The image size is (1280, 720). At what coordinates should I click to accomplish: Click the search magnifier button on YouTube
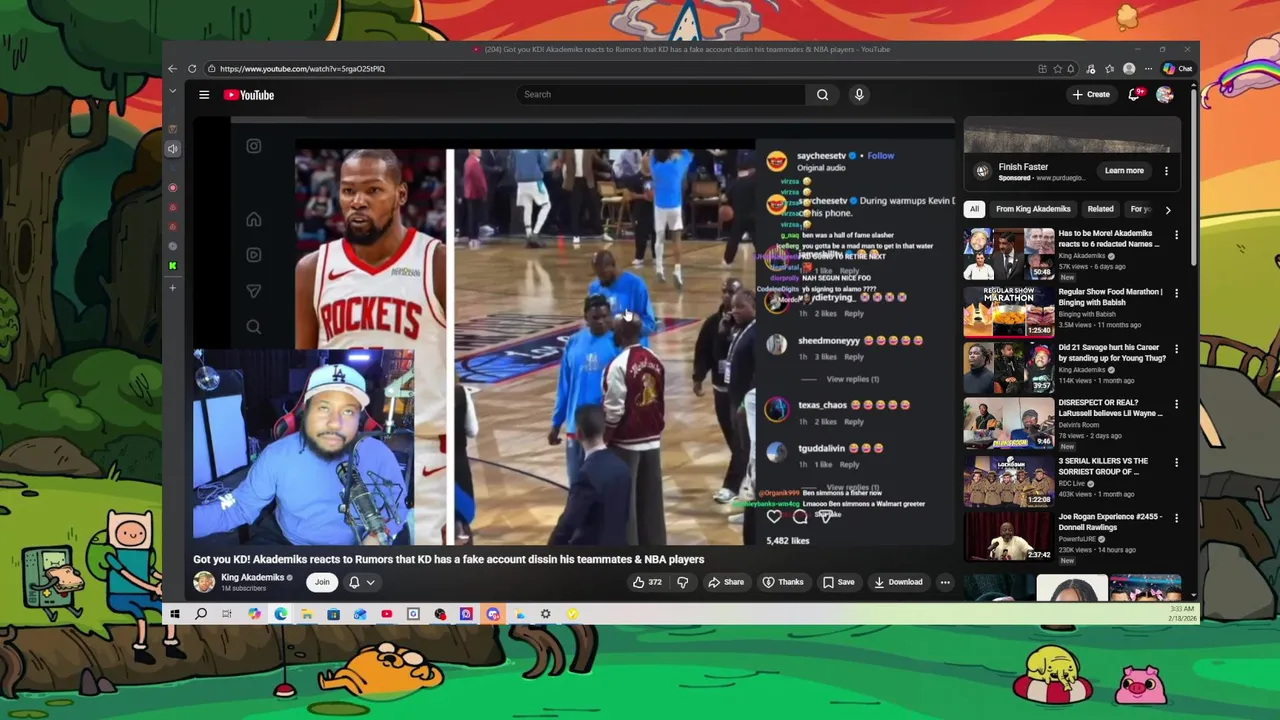822,95
